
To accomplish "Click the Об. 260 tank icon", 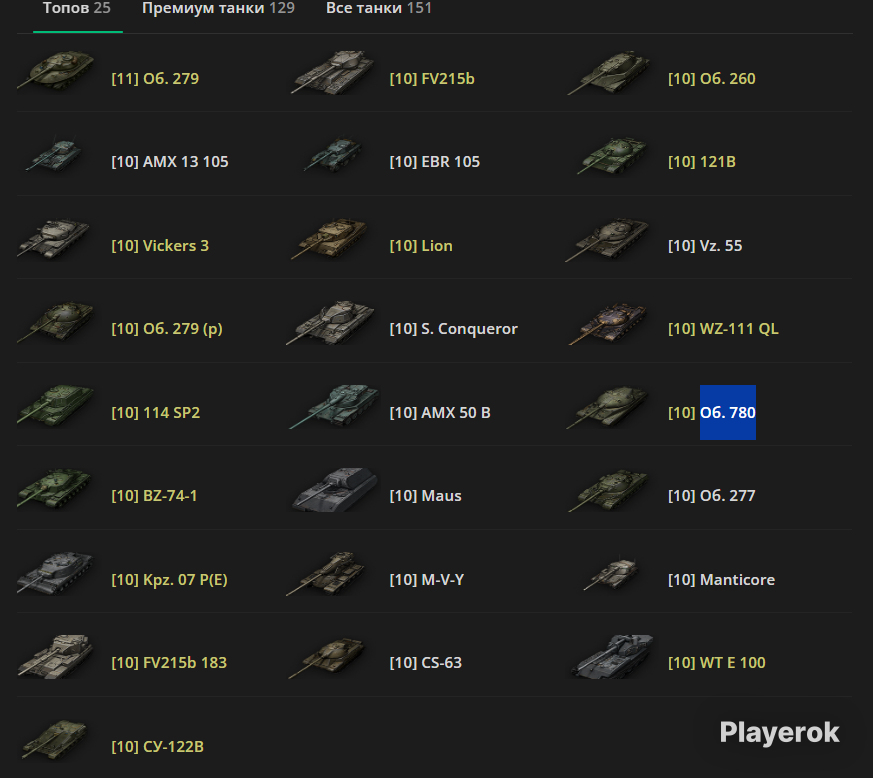I will click(x=609, y=72).
